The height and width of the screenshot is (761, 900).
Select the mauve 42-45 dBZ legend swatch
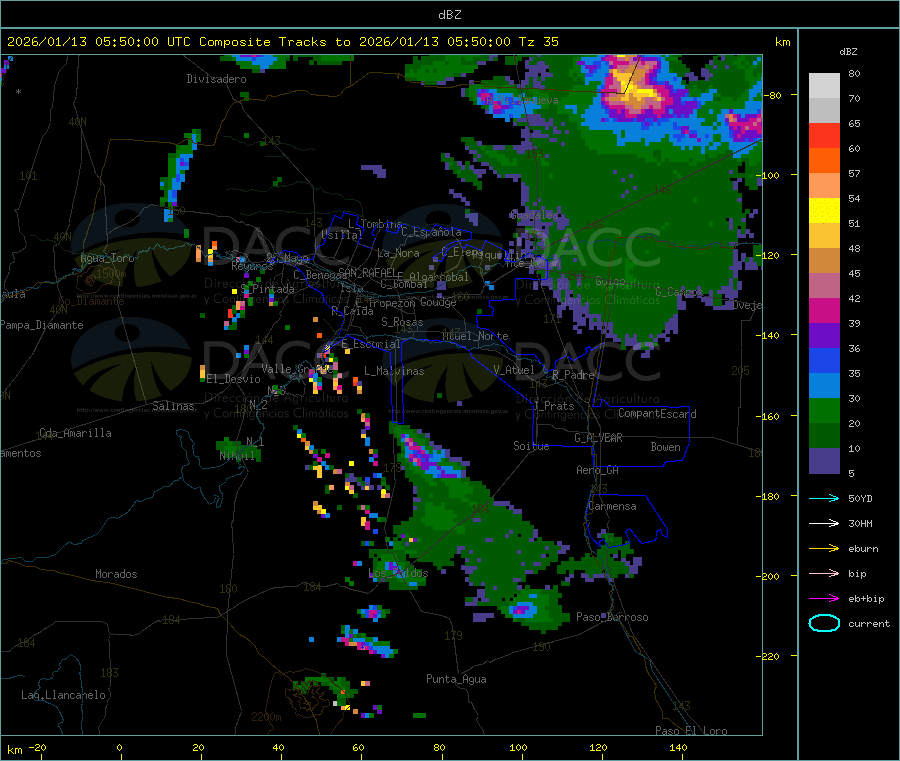pyautogui.click(x=824, y=286)
